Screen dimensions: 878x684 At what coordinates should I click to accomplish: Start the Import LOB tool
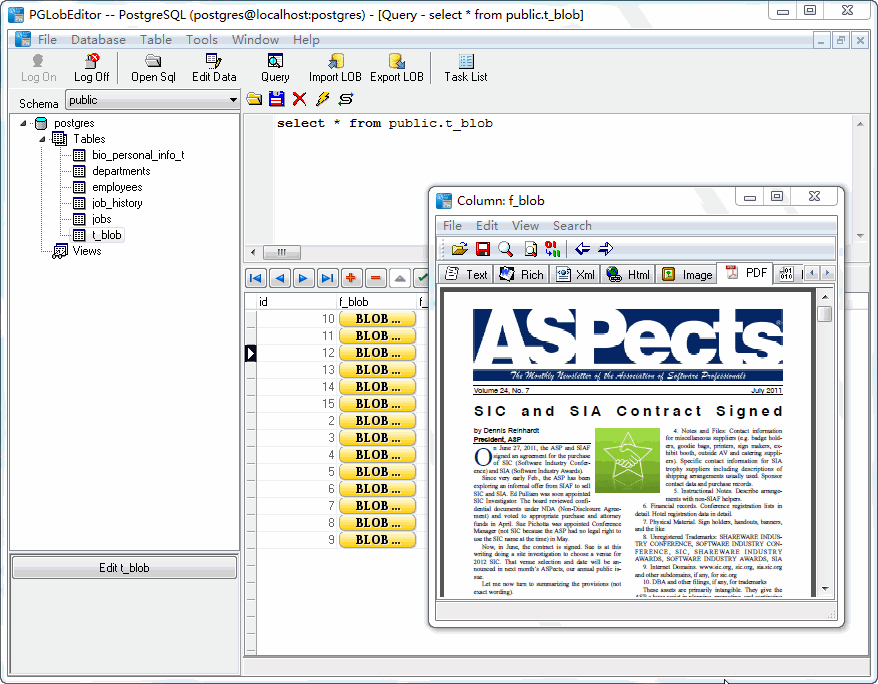coord(335,68)
